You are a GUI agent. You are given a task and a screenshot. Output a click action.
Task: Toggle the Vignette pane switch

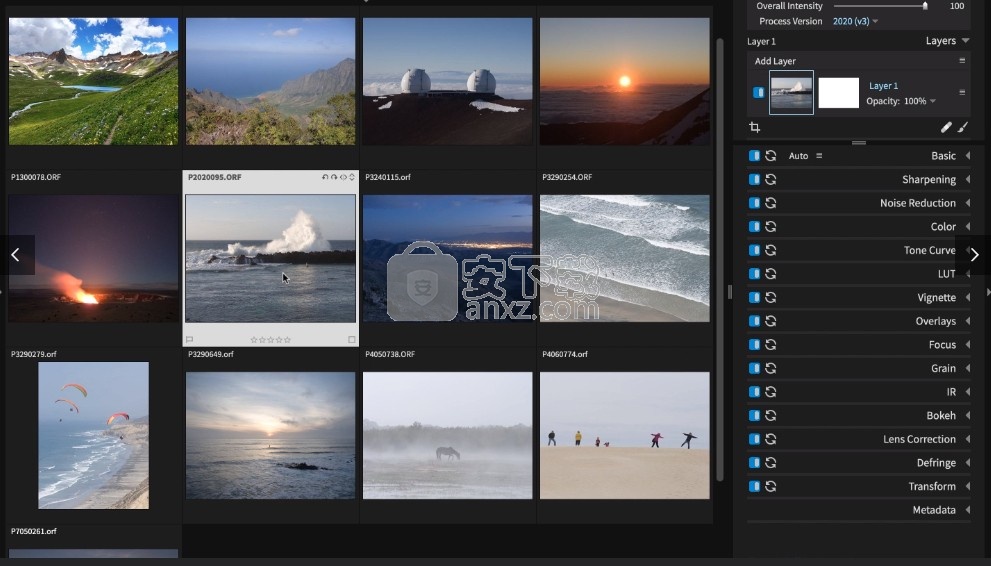click(x=754, y=298)
